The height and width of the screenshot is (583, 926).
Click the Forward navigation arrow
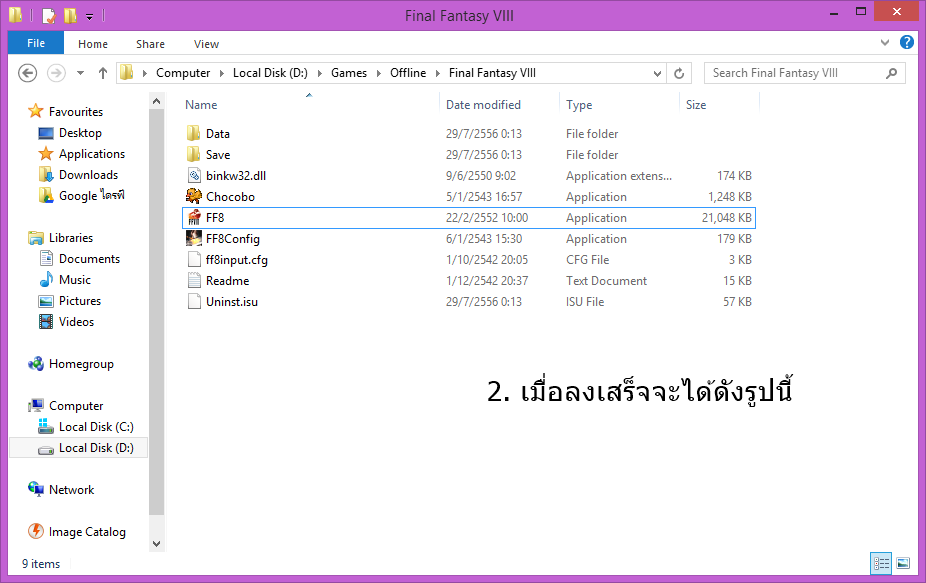click(x=56, y=73)
